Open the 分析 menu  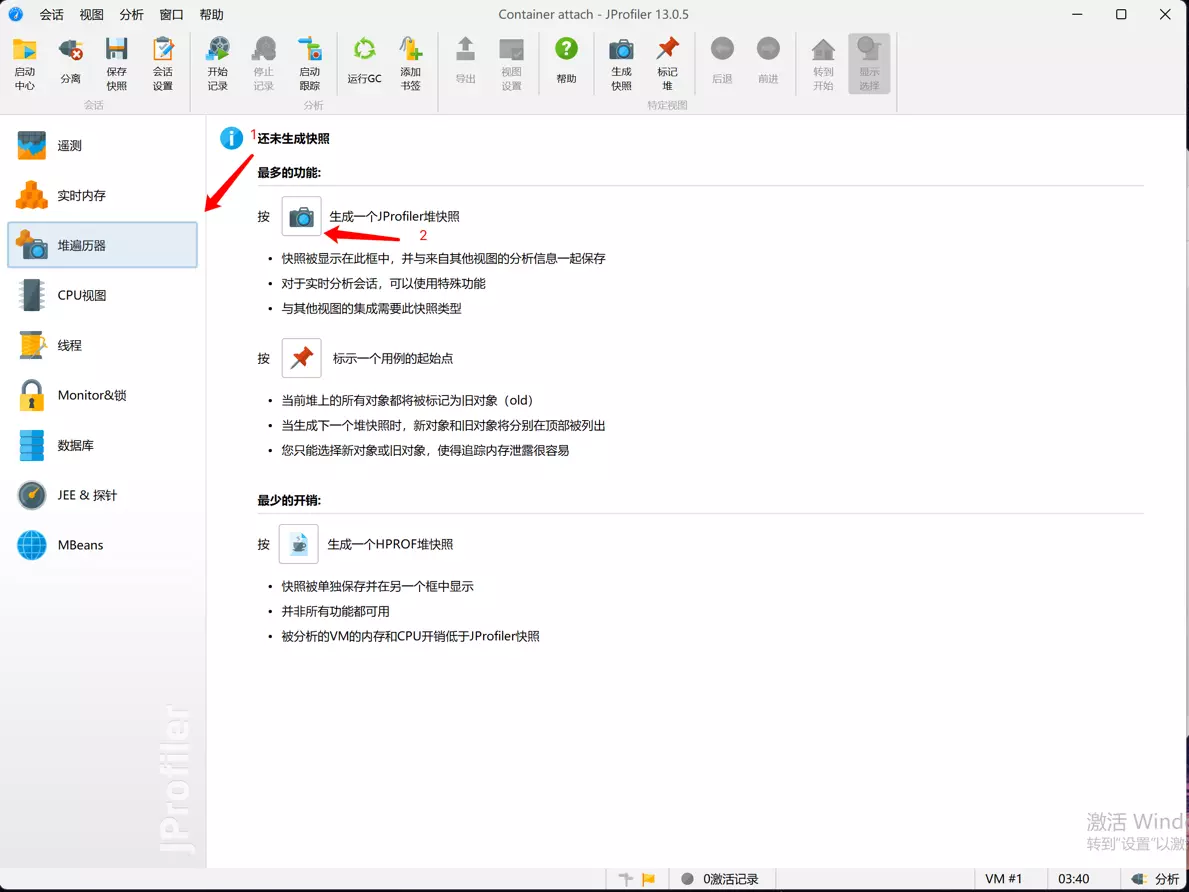[x=131, y=15]
